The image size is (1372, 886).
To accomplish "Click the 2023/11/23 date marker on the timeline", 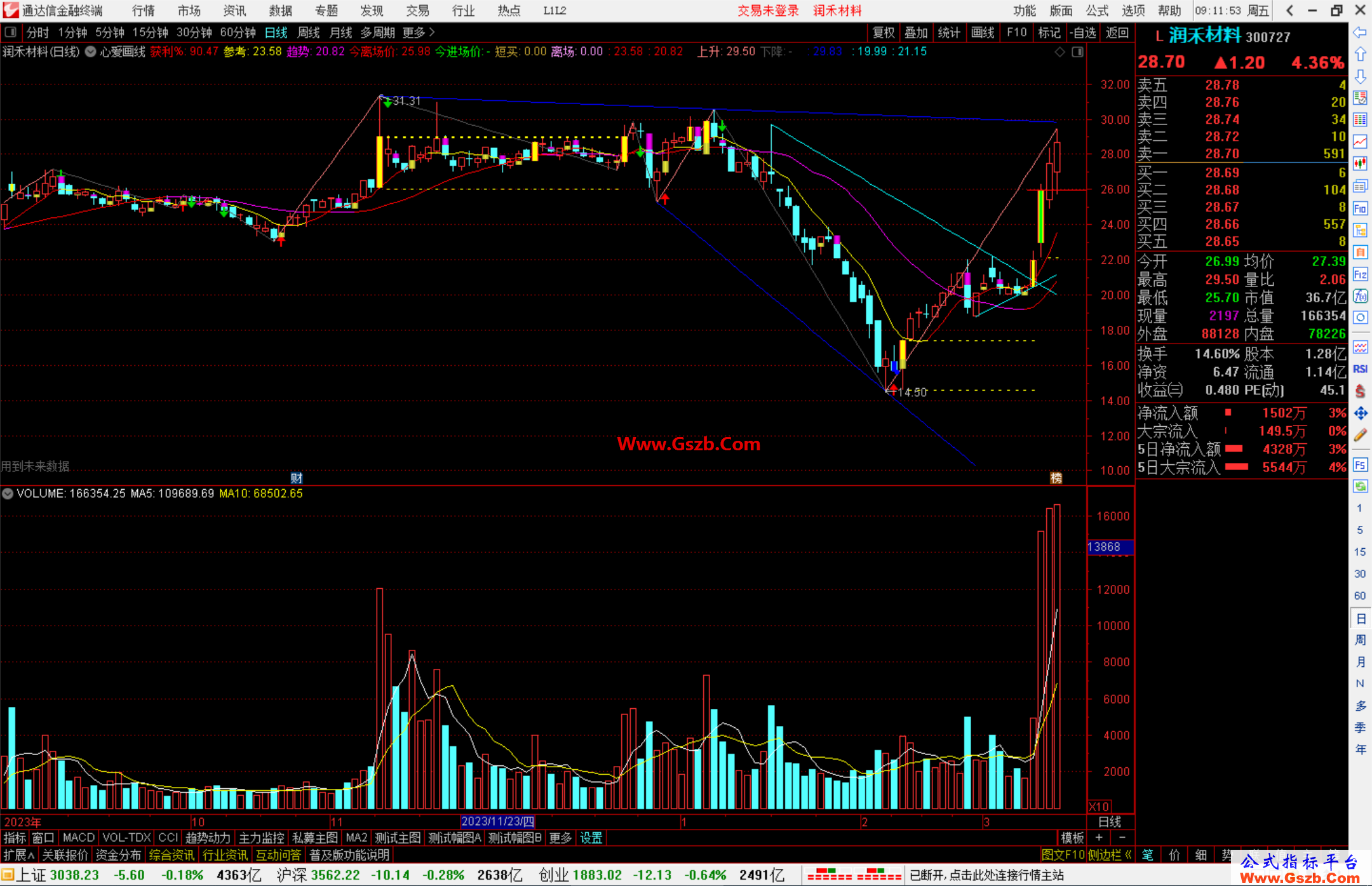I will 498,821.
